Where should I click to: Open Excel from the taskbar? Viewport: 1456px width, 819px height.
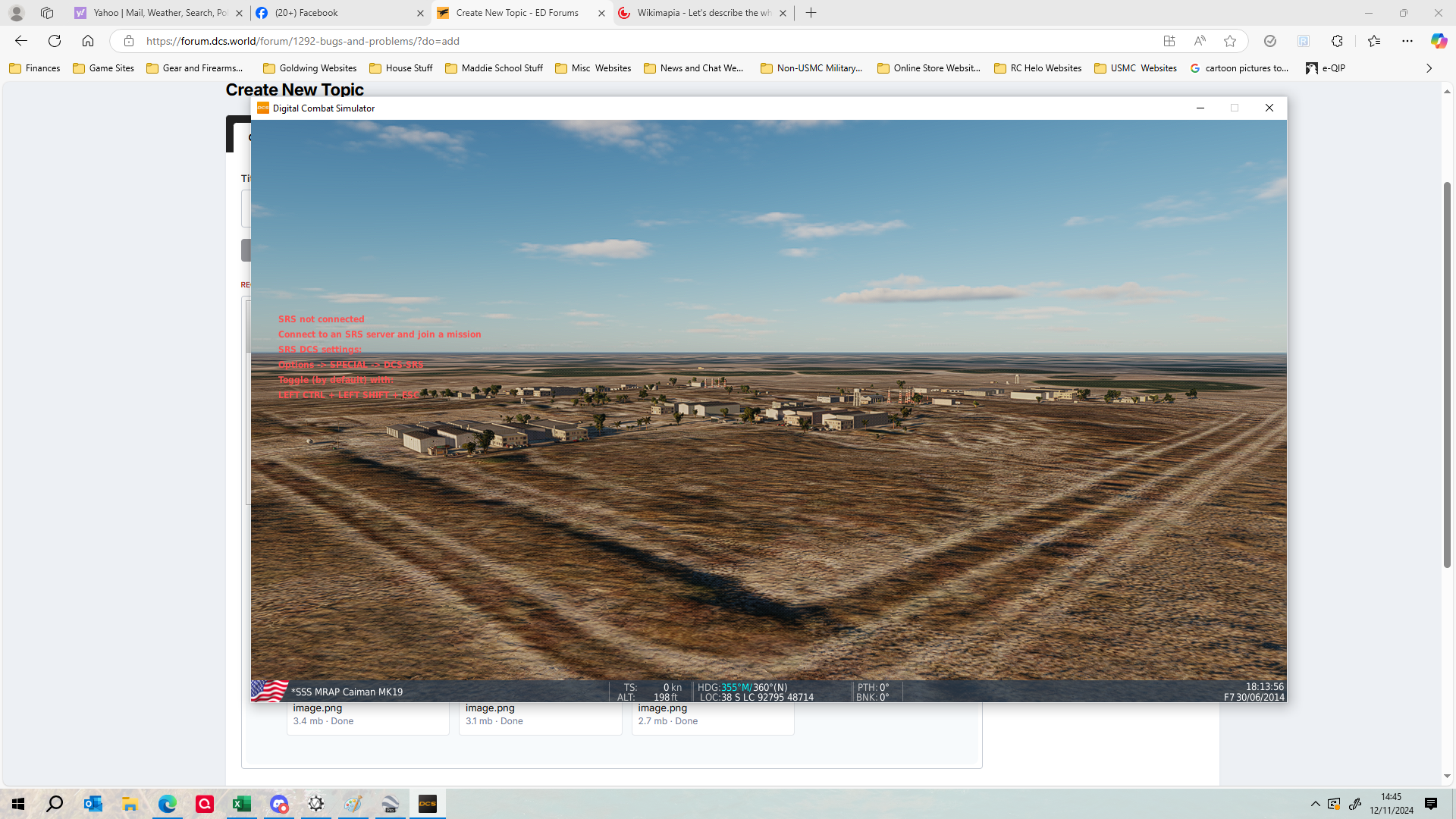tap(242, 804)
